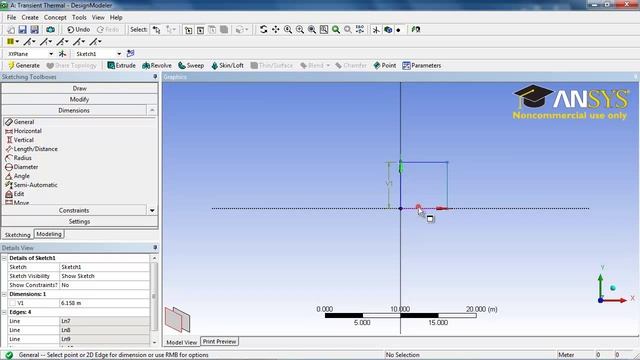Switch to the Print Preview tab

220,341
